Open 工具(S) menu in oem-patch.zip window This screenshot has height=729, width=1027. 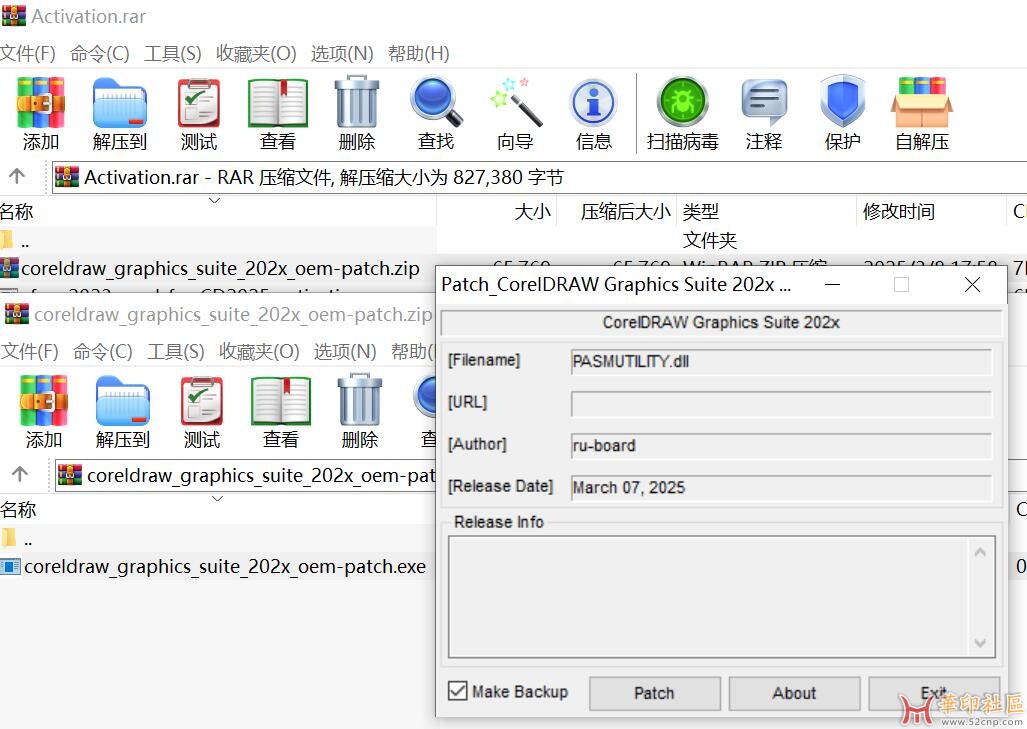176,351
